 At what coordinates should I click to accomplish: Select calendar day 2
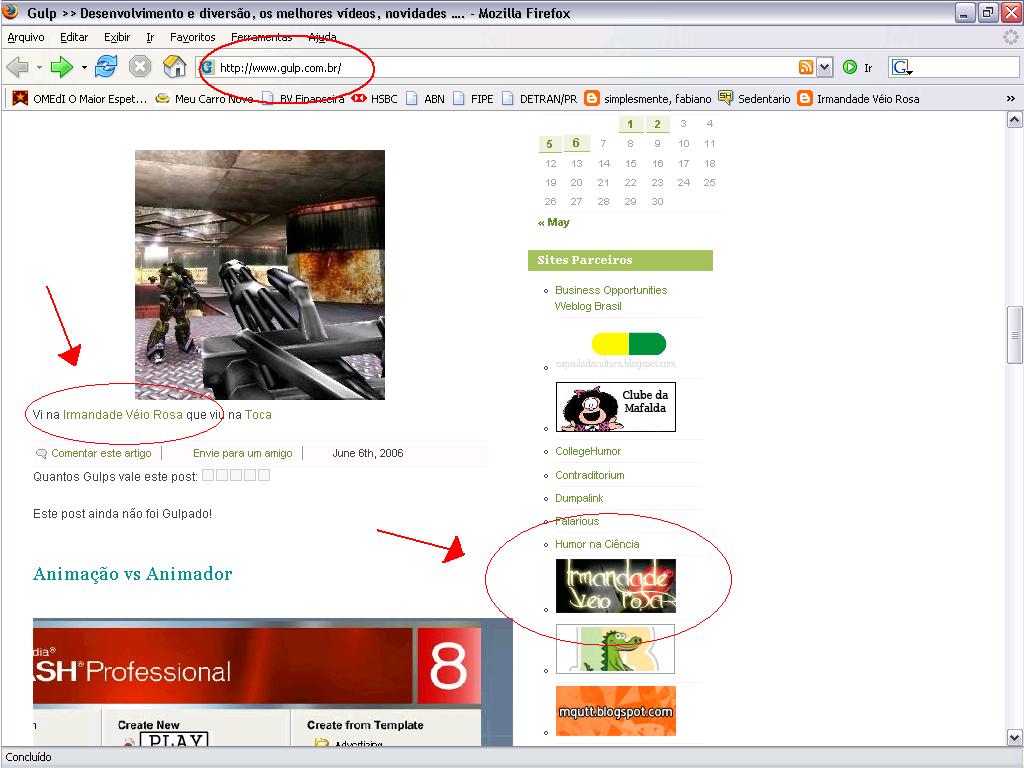click(x=657, y=124)
